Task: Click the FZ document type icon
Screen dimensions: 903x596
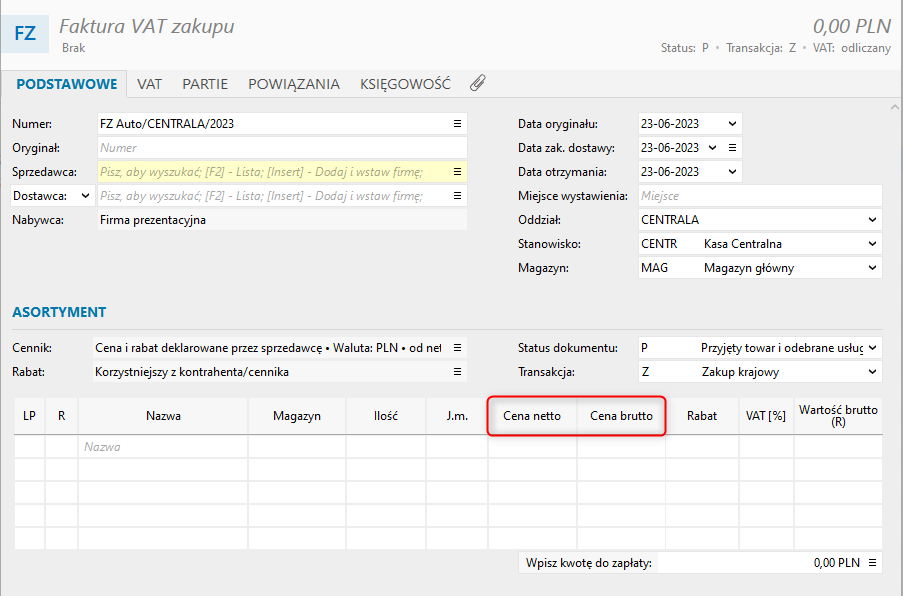Action: pos(26,33)
